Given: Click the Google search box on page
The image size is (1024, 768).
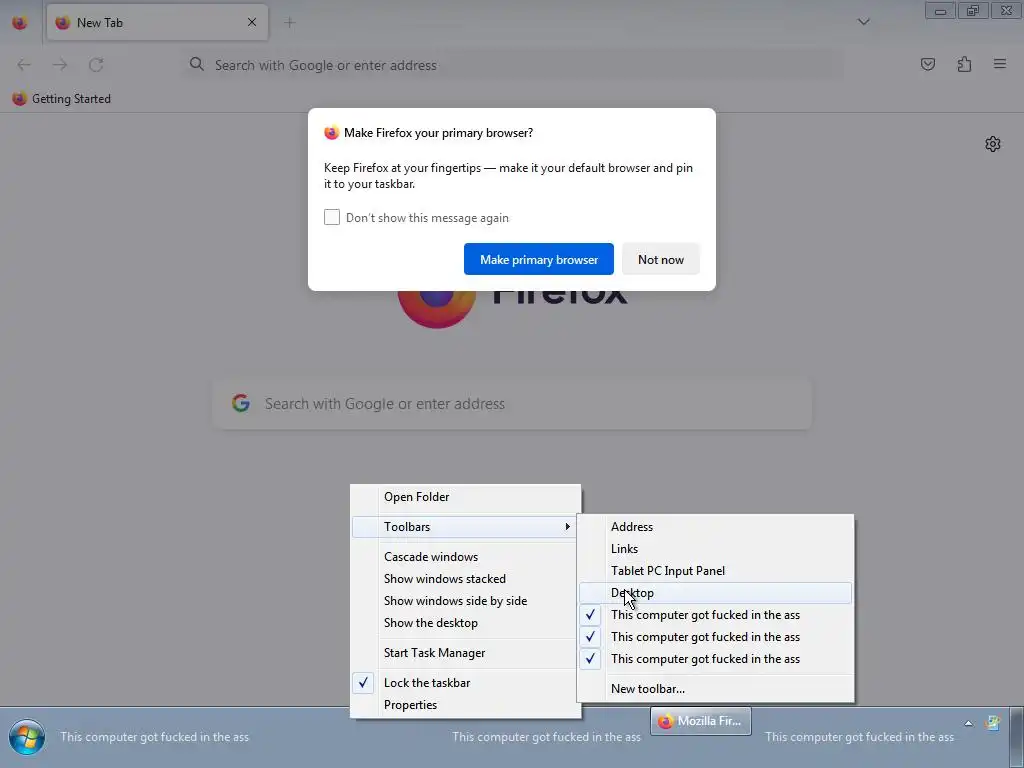Looking at the screenshot, I should click(x=513, y=404).
